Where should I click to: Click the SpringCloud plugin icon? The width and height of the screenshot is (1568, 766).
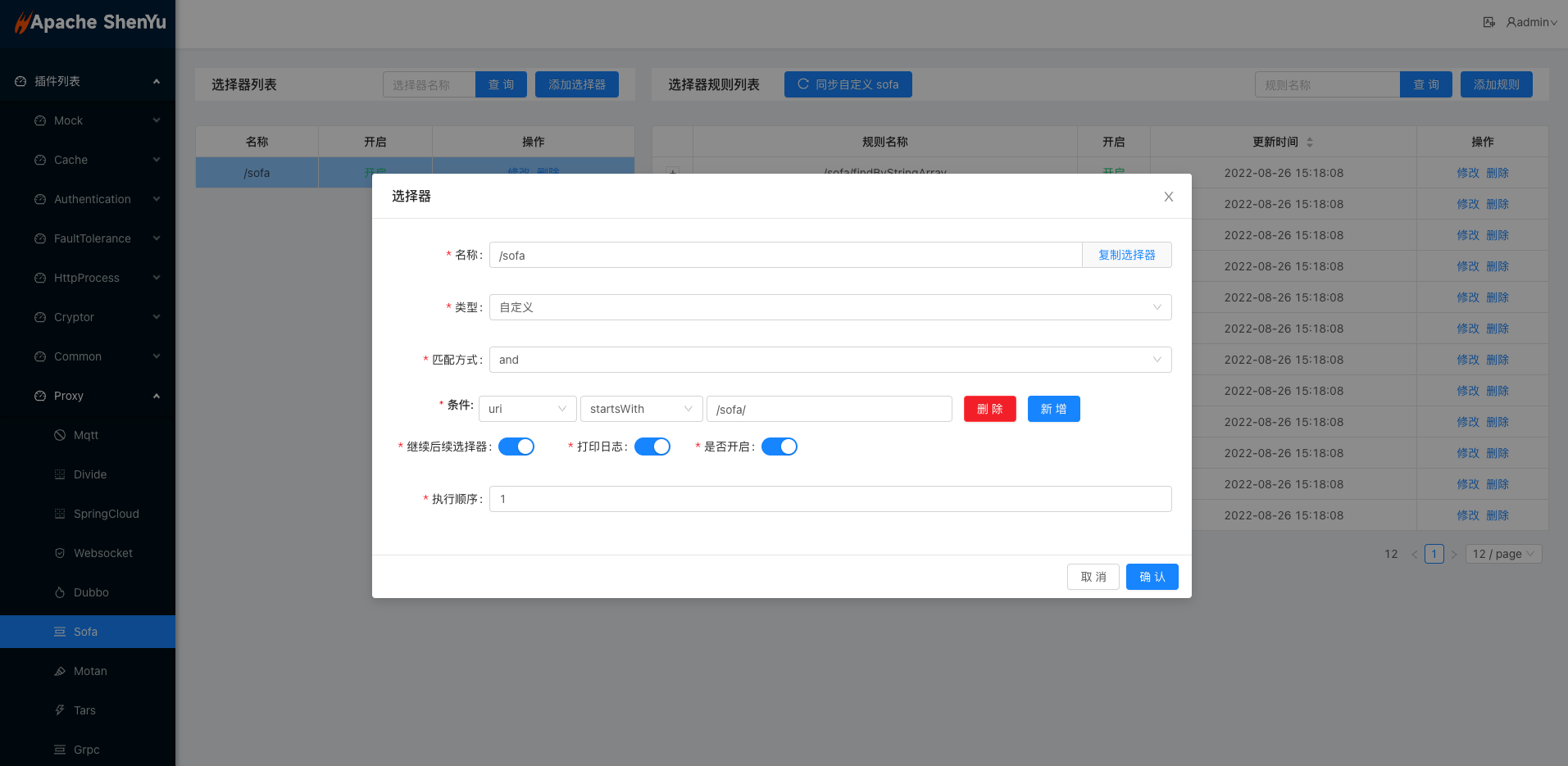coord(60,514)
